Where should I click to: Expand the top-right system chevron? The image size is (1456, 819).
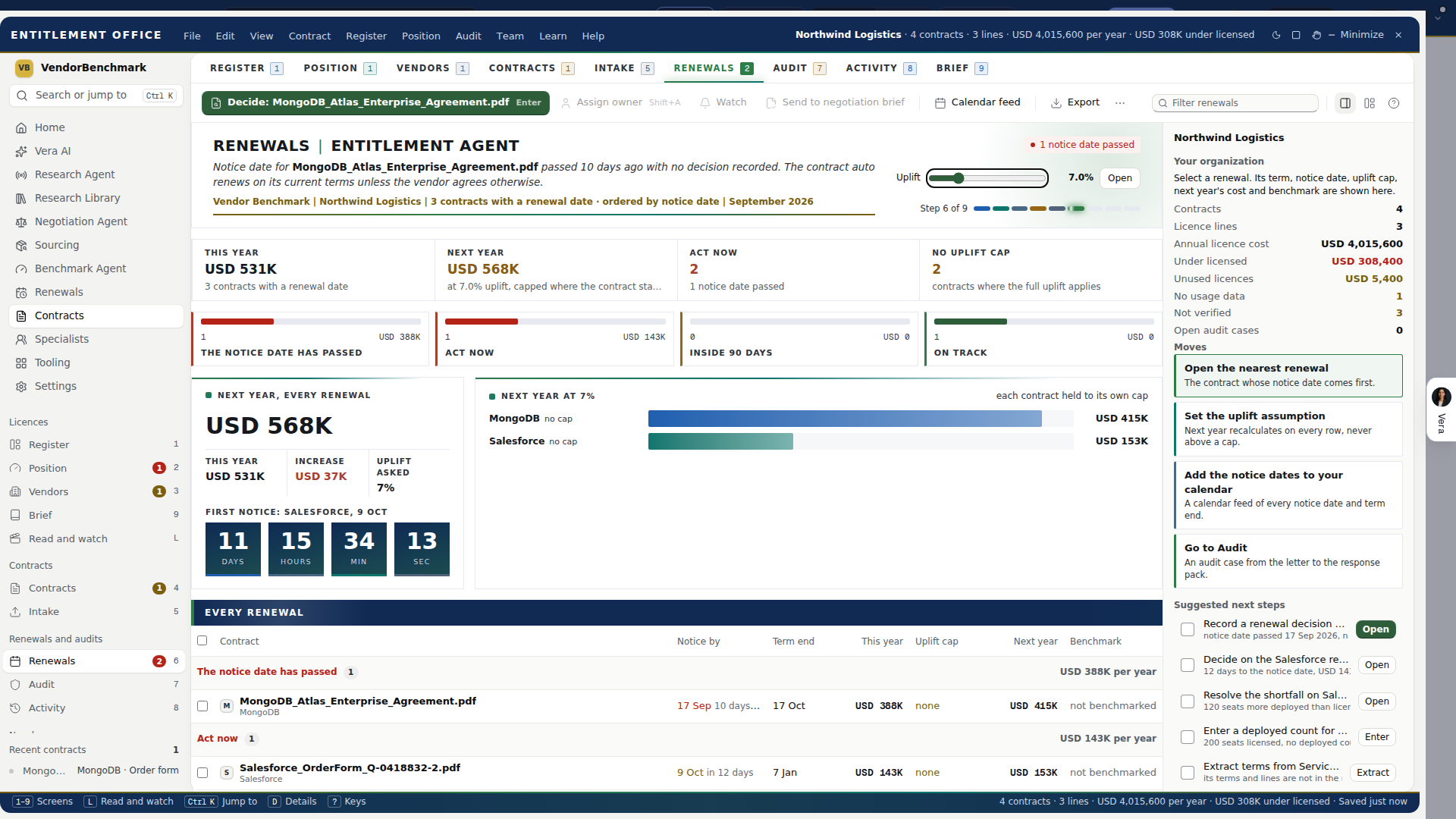[1439, 17]
